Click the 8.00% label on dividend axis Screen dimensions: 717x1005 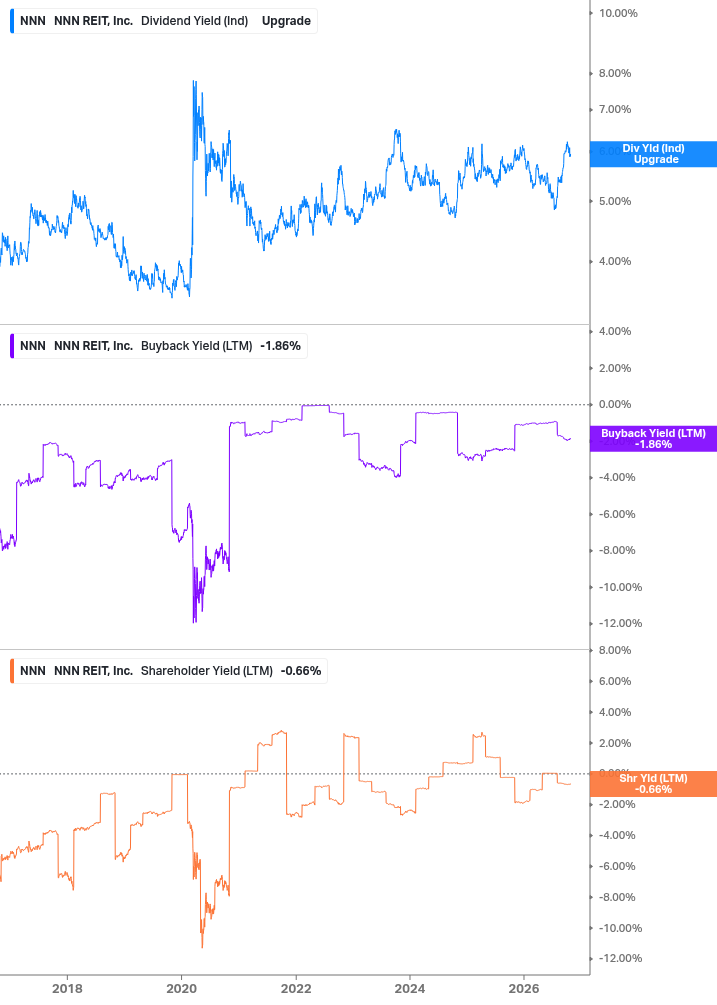point(615,73)
